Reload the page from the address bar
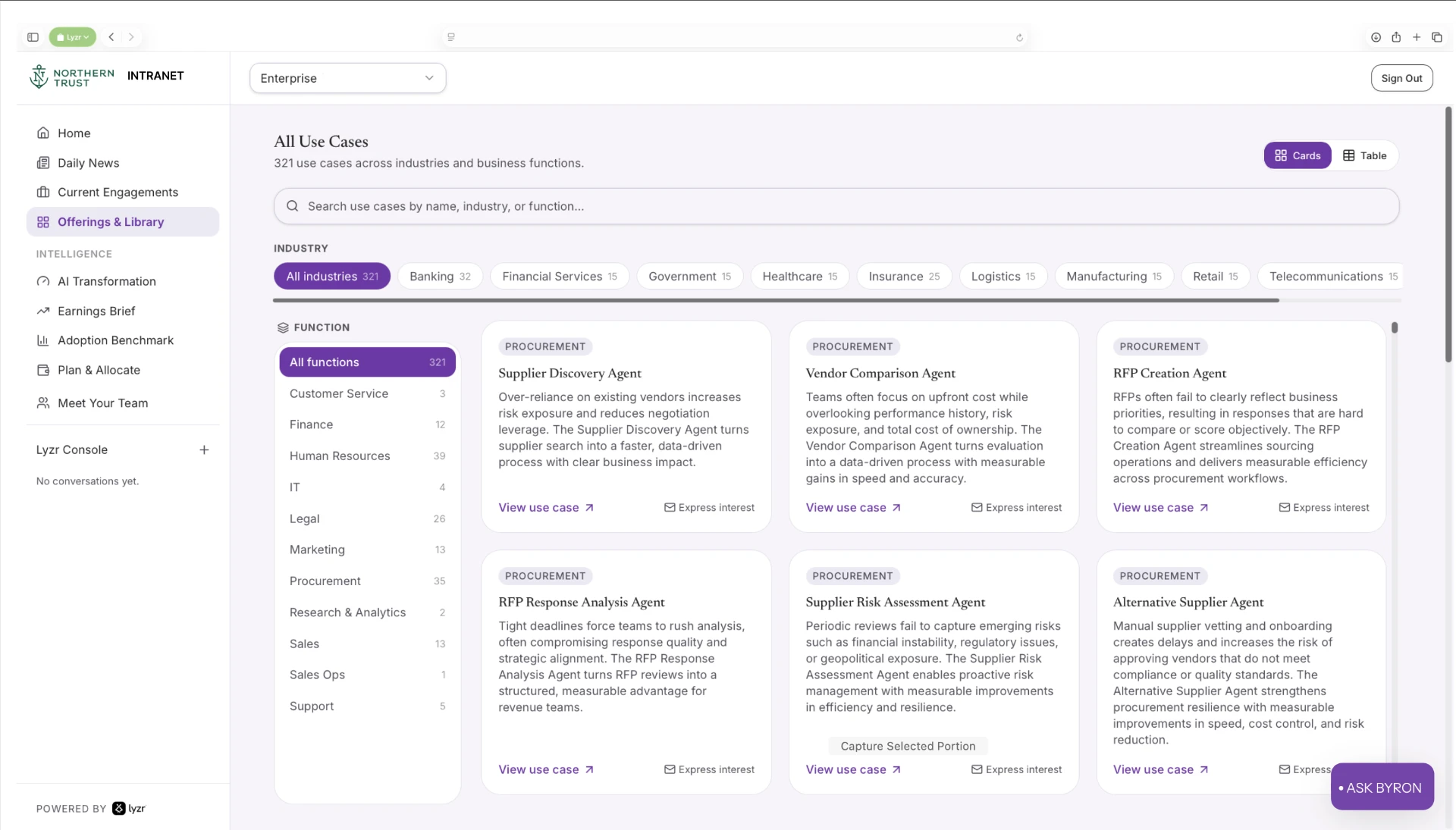The image size is (1456, 830). 1019,37
